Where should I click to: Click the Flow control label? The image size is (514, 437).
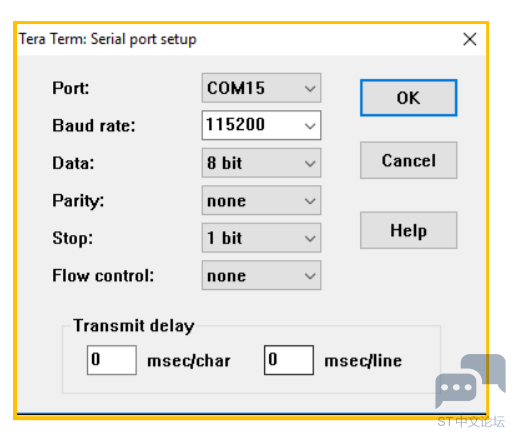pyautogui.click(x=103, y=276)
